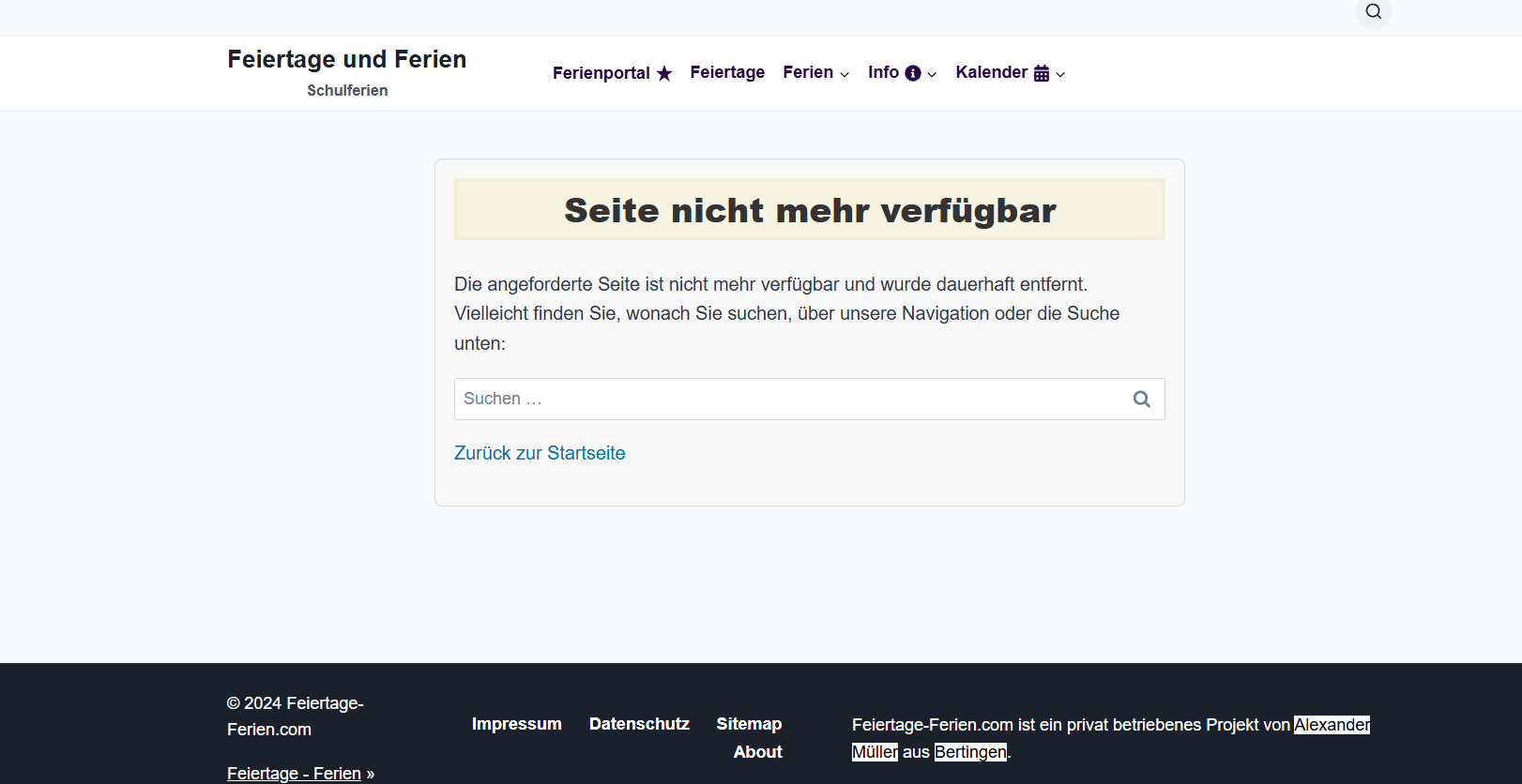Image resolution: width=1522 pixels, height=784 pixels.
Task: Click the calendar icon next to Kalender
Action: [x=1042, y=73]
